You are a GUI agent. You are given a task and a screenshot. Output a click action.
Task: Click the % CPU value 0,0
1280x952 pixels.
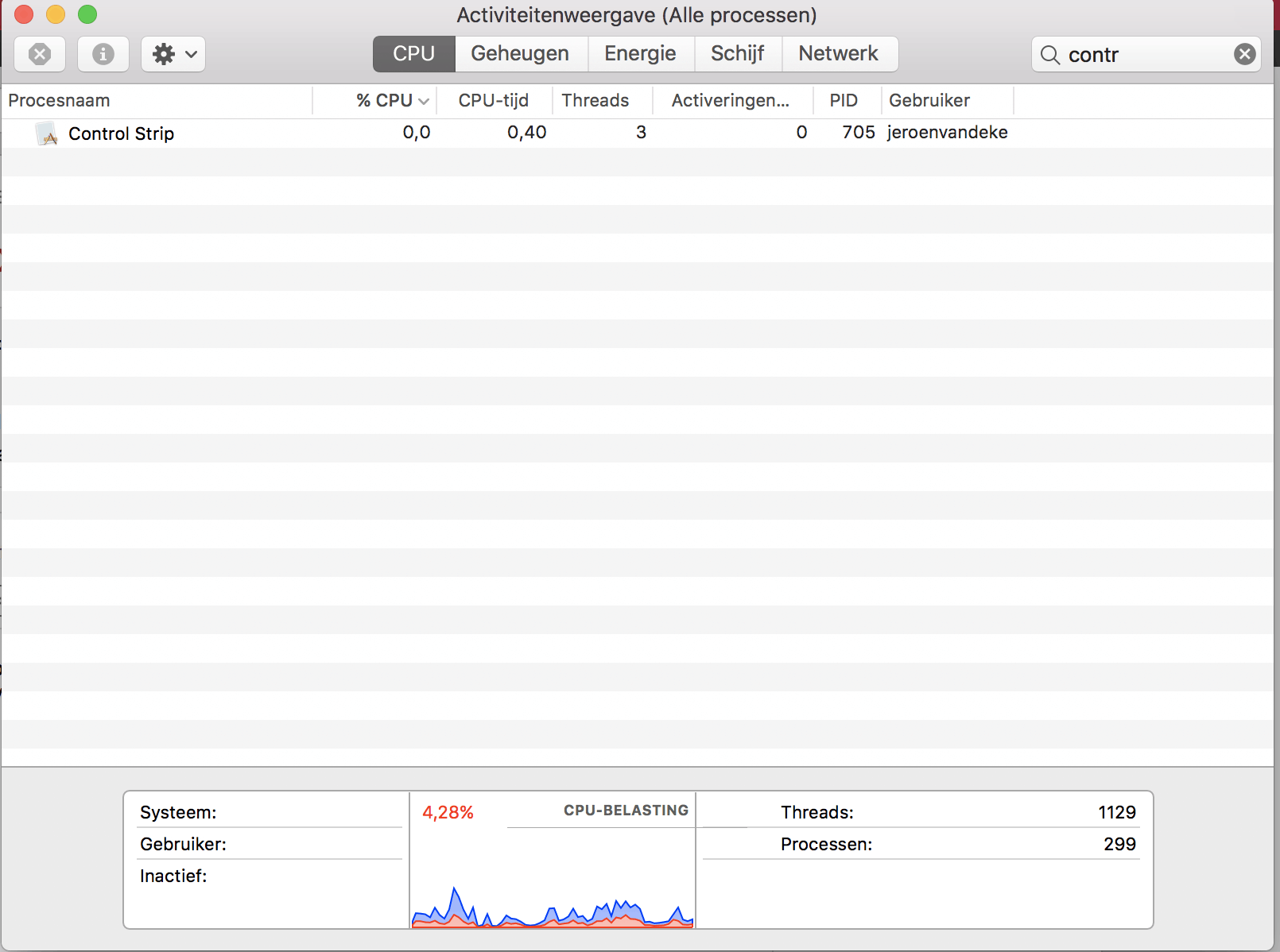[x=417, y=133]
